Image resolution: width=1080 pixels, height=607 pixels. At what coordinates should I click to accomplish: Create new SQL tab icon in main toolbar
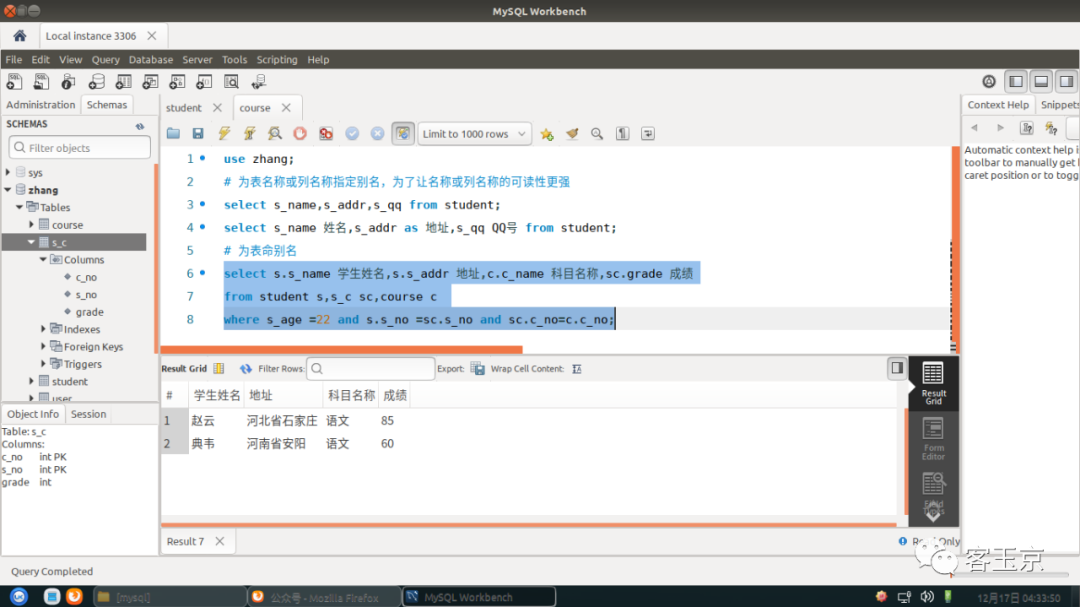click(14, 82)
